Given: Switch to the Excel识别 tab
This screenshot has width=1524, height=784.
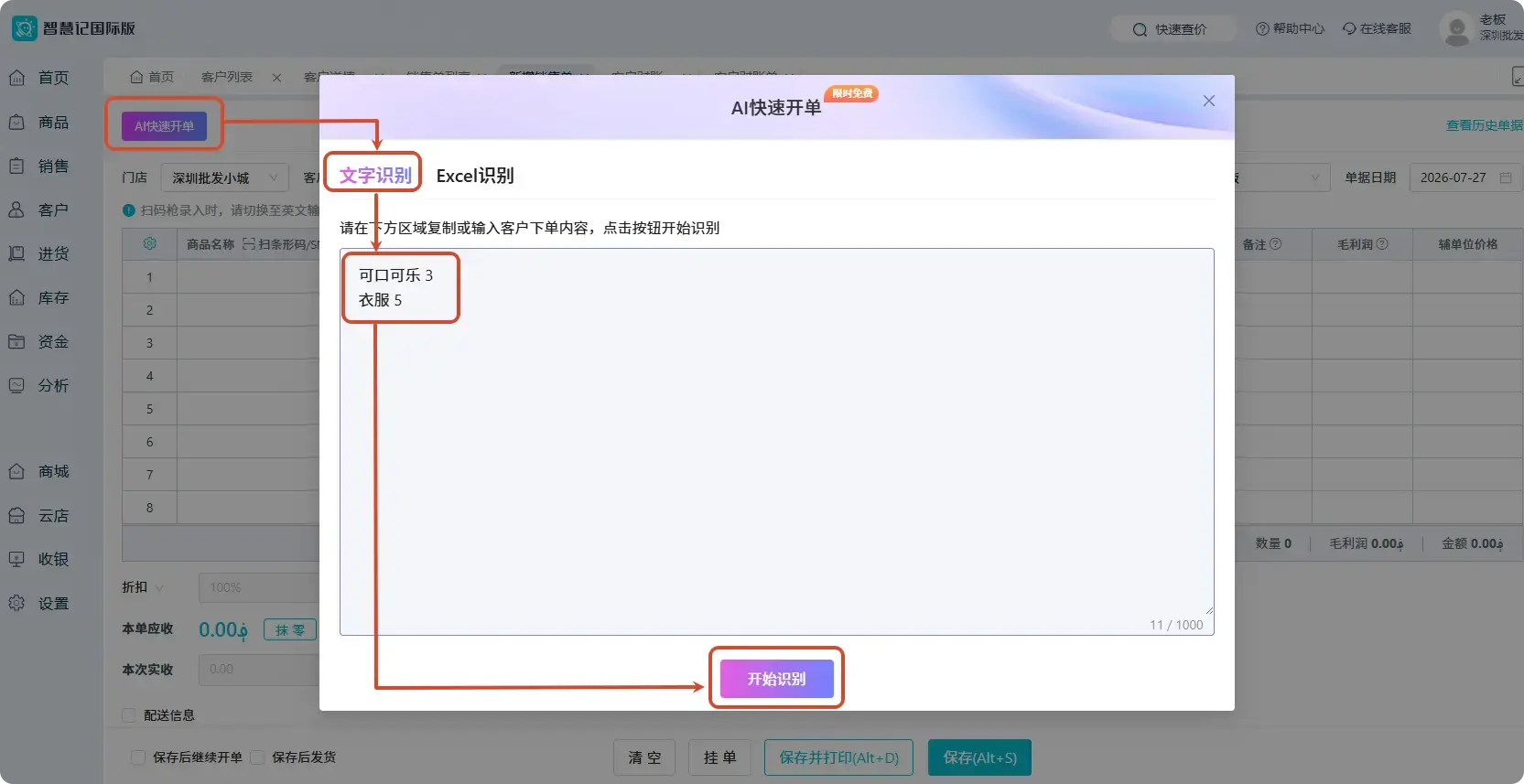Looking at the screenshot, I should (475, 176).
